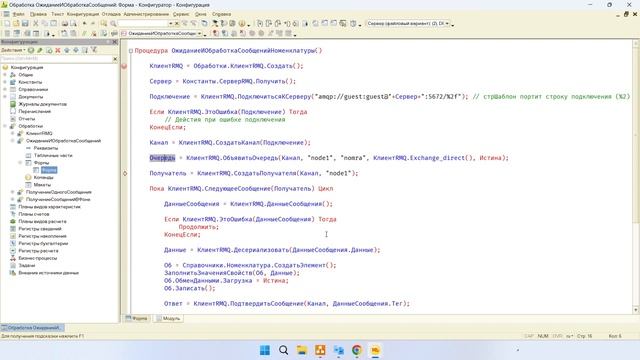Click the Open file toolbar icon

[16, 24]
